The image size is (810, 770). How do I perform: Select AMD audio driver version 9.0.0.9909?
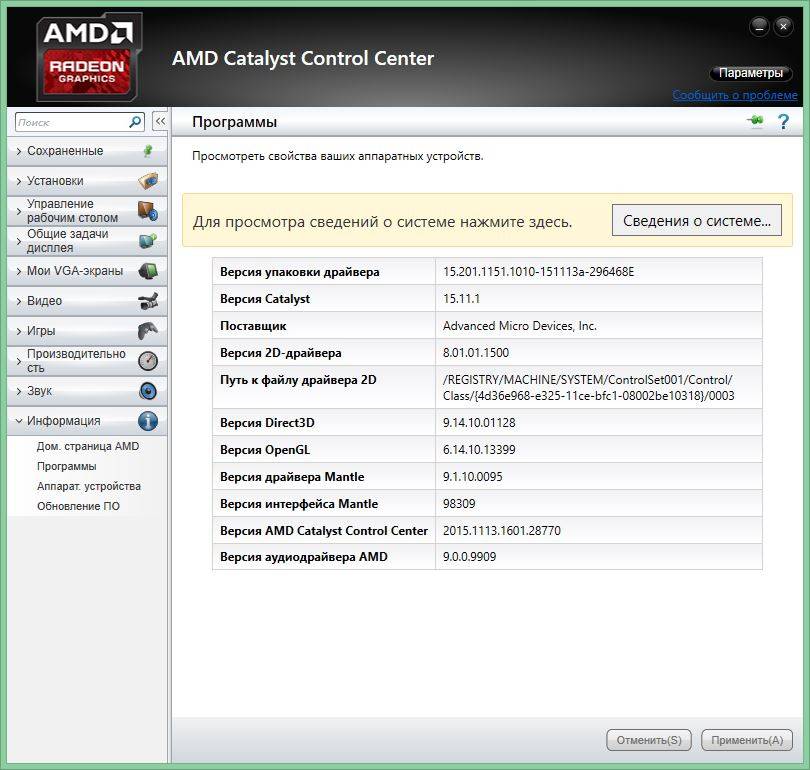tap(469, 557)
